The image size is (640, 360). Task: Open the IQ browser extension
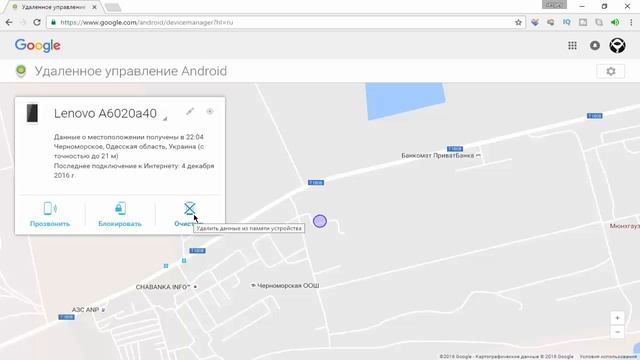[567, 22]
